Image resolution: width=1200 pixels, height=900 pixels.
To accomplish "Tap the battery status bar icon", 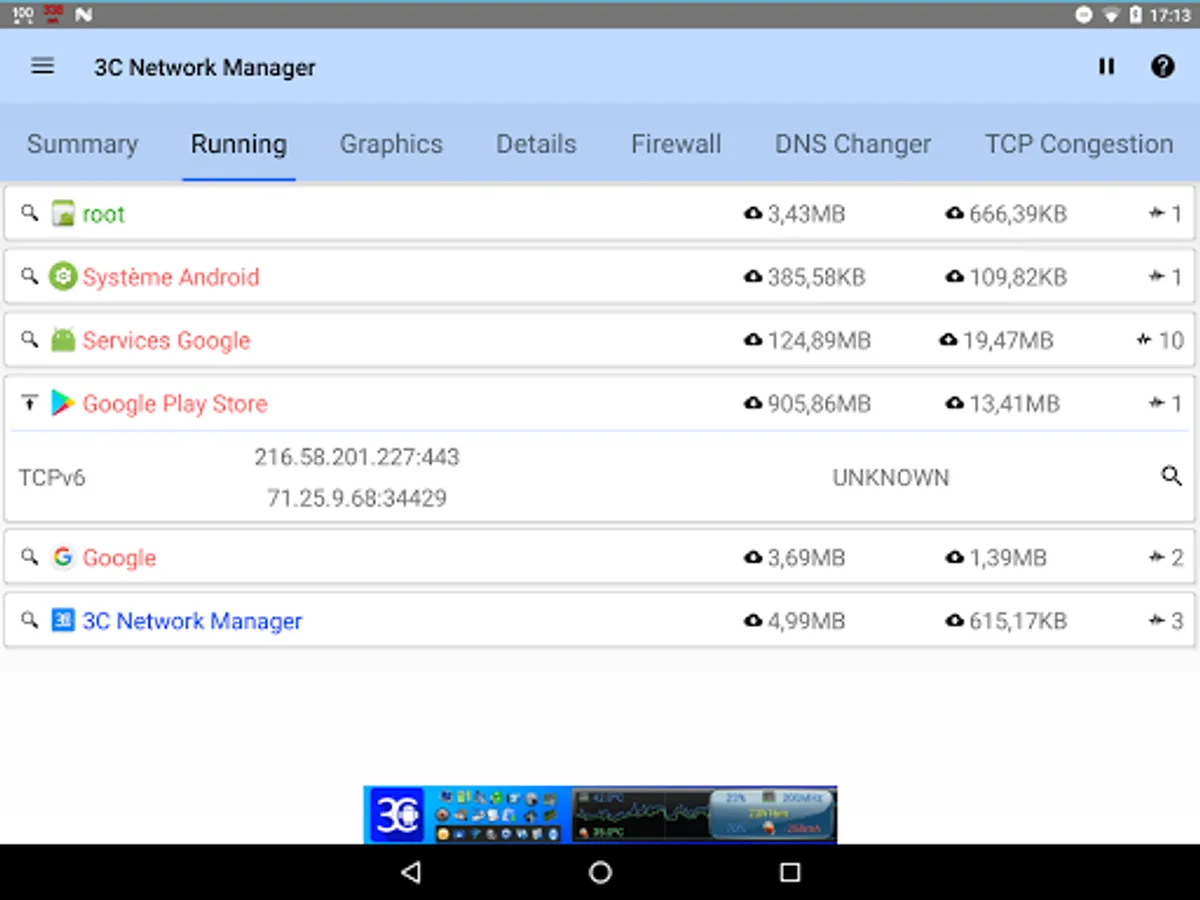I will [1136, 14].
